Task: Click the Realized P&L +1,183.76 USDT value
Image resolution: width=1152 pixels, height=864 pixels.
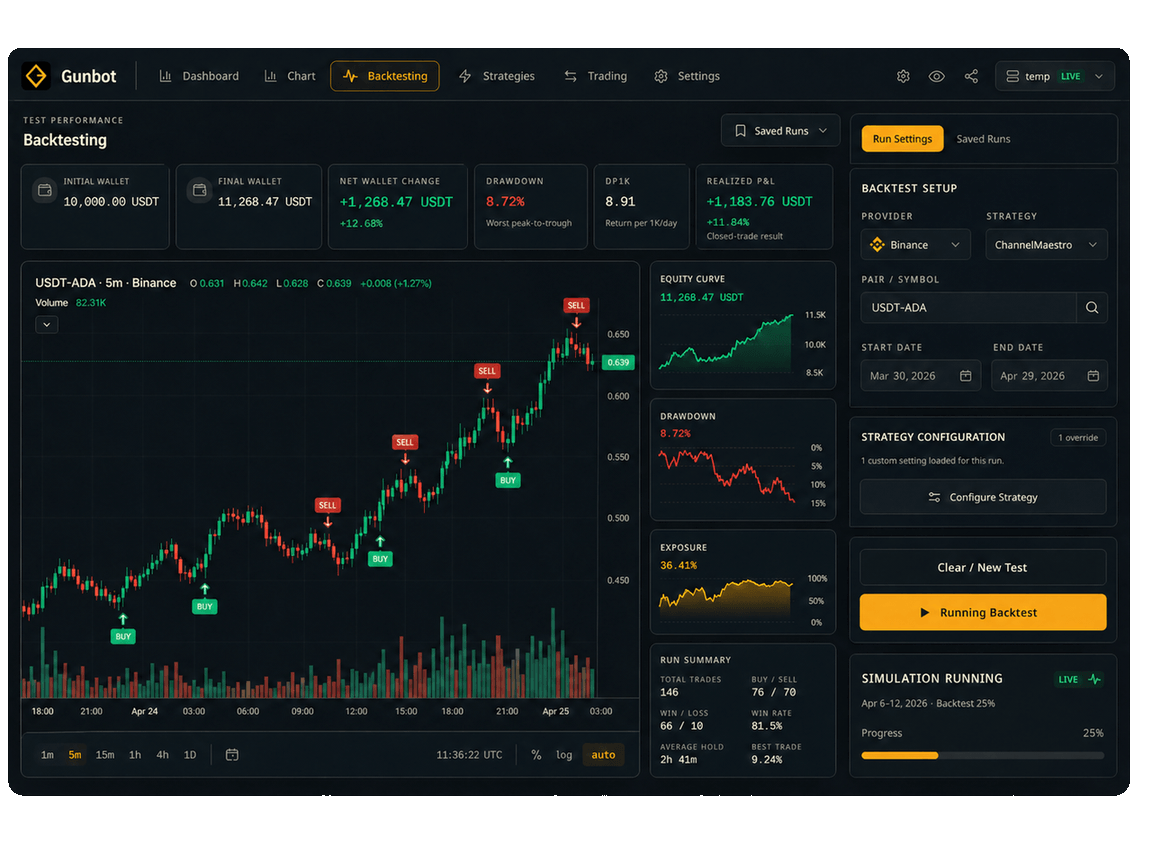Action: point(759,202)
